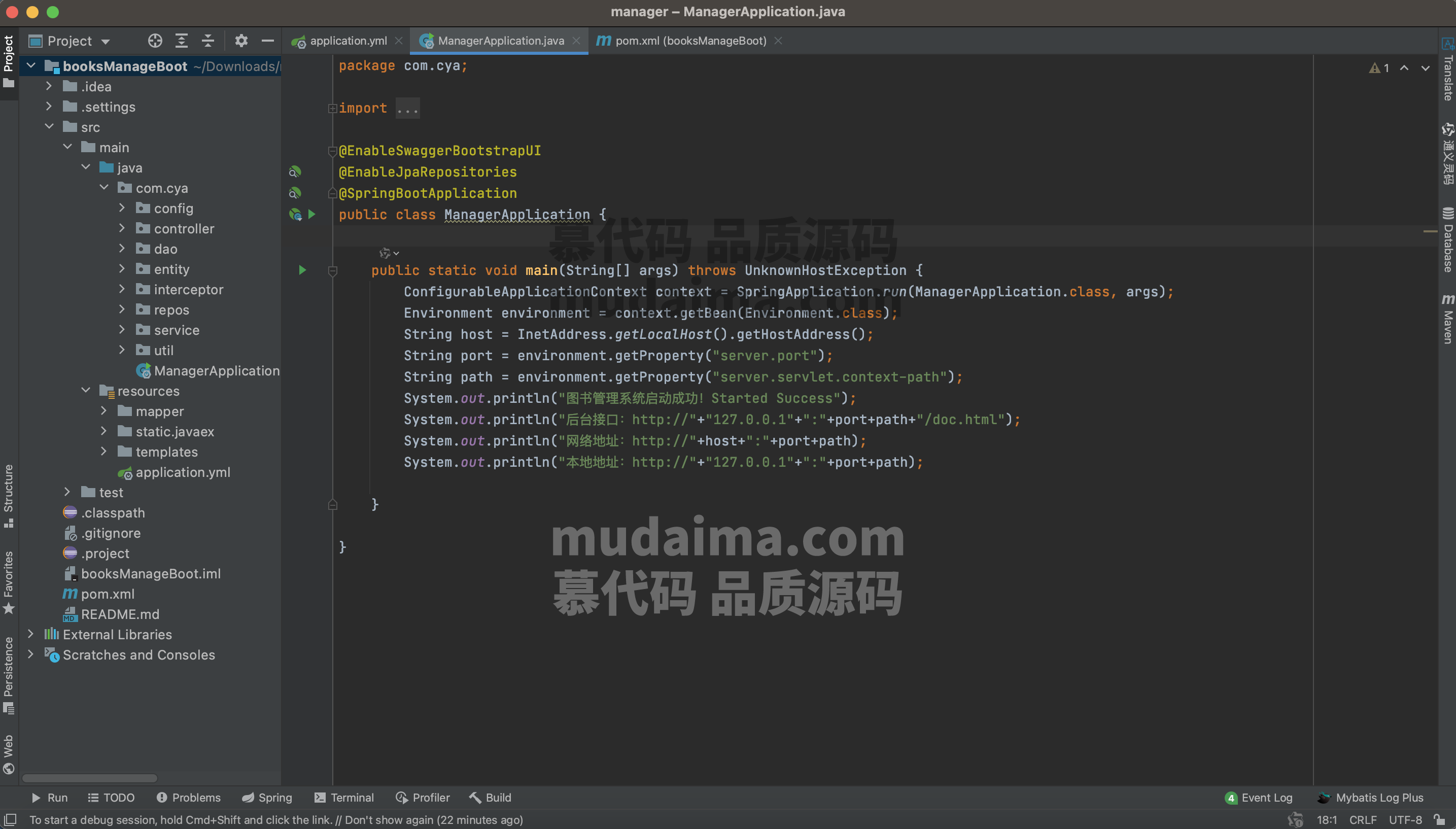This screenshot has width=1456, height=829.
Task: Hide the Project tool window
Action: pos(267,41)
